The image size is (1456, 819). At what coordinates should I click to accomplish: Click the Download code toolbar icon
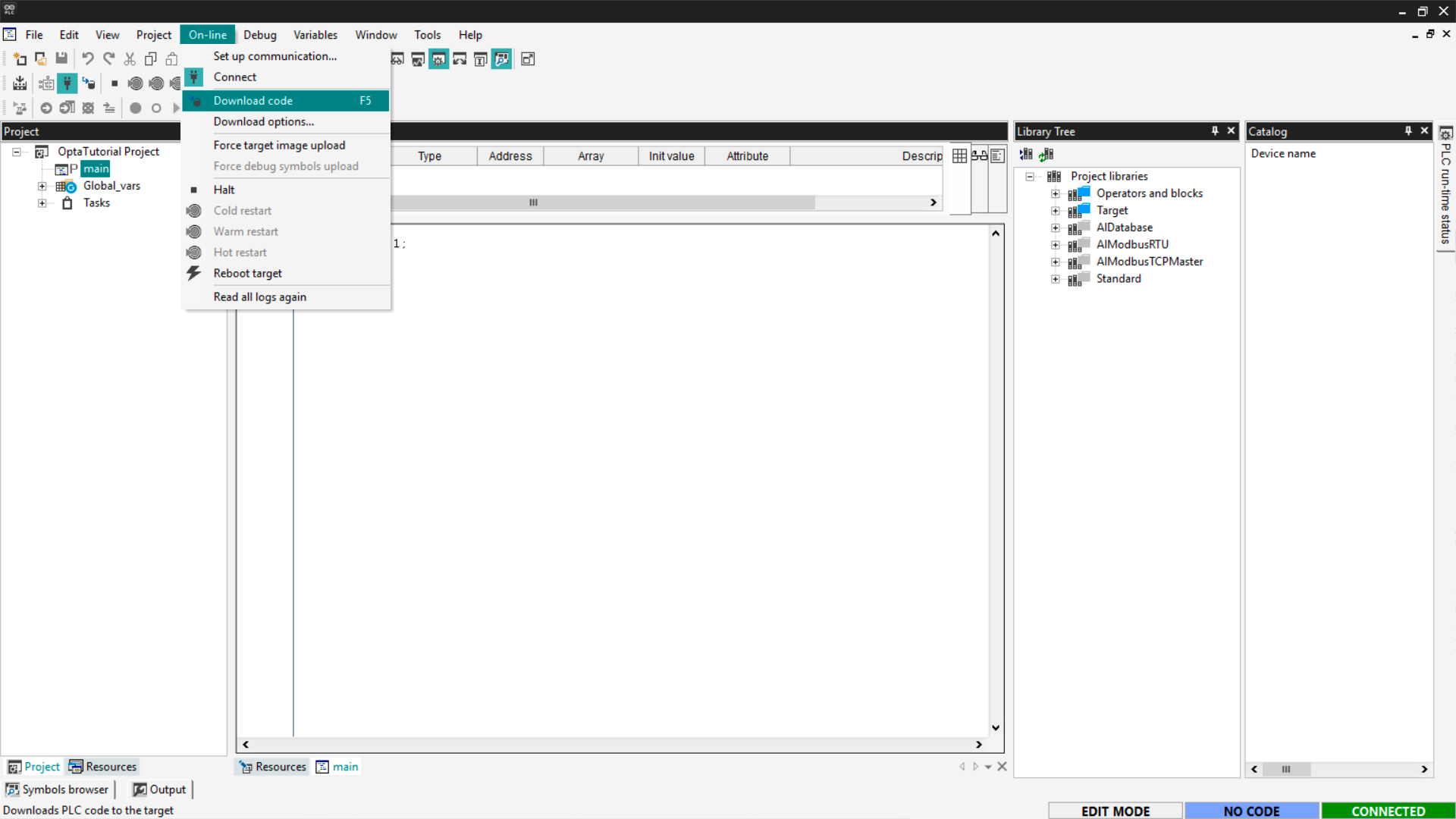coord(89,83)
